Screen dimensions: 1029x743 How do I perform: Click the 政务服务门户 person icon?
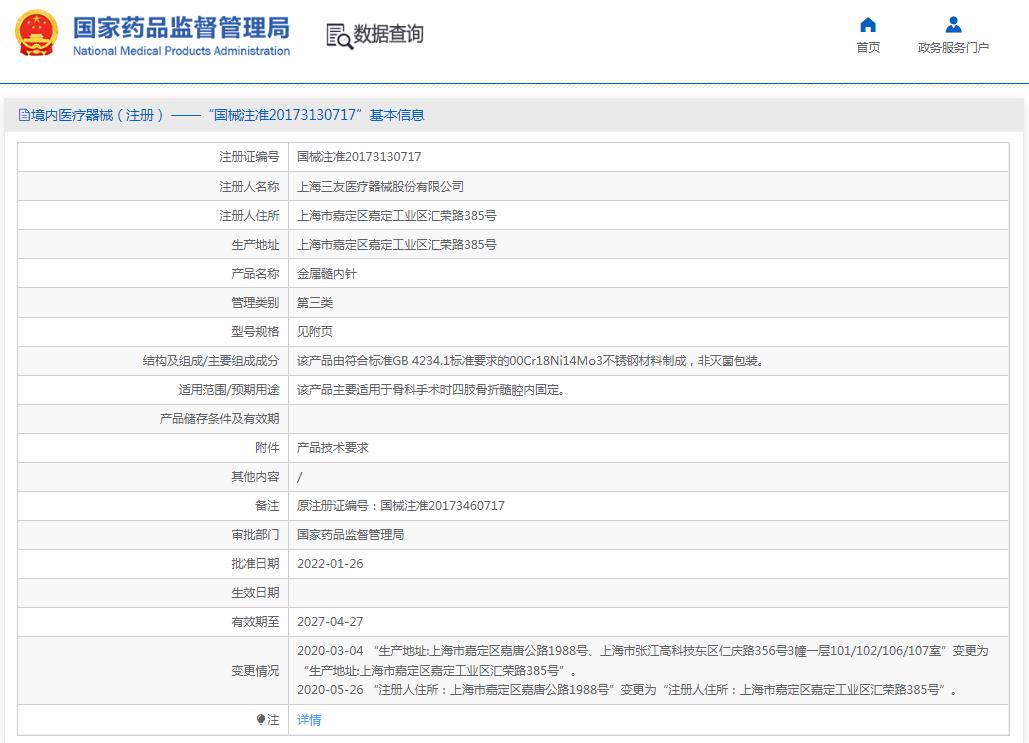(953, 25)
